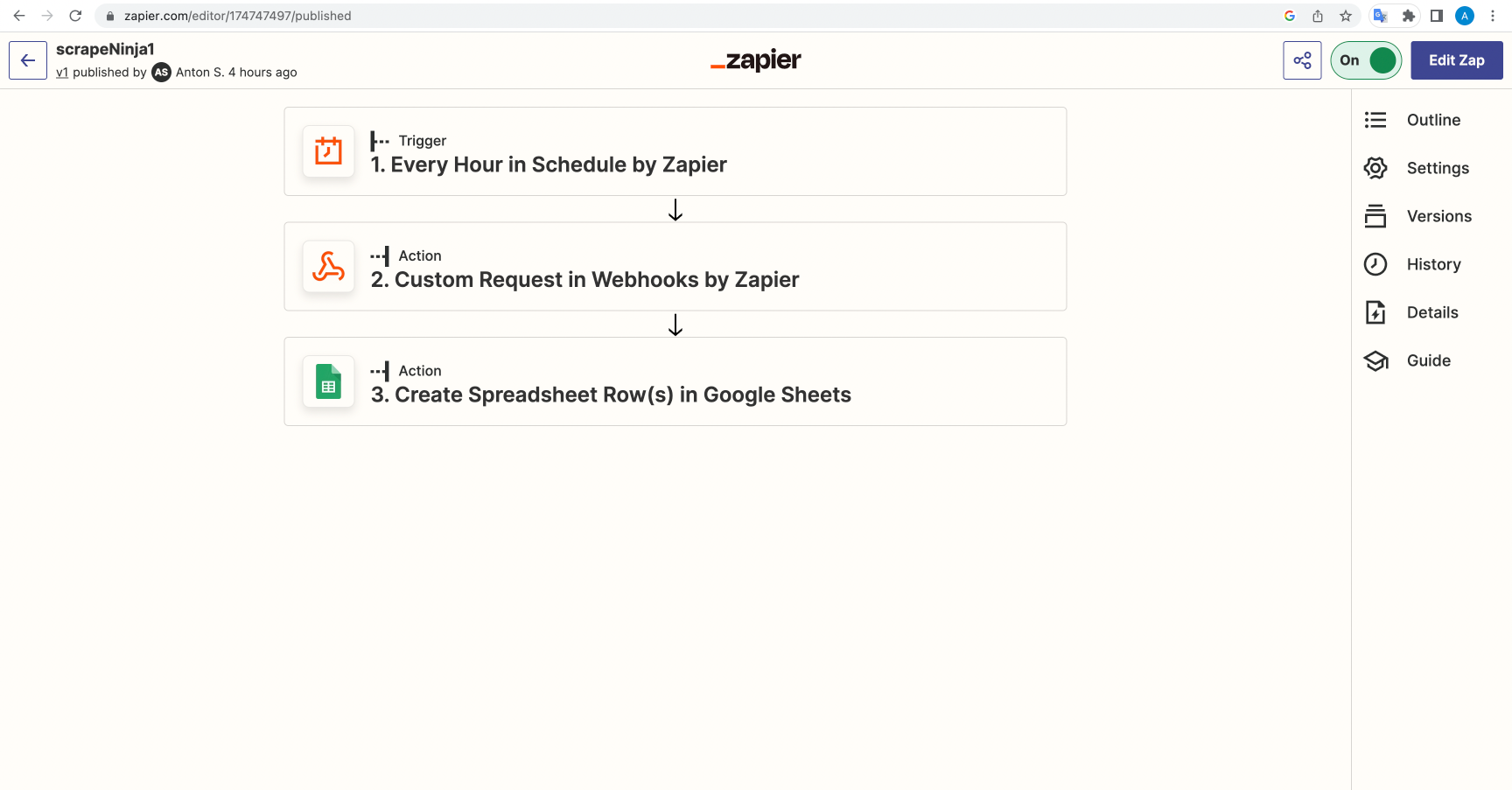
Task: Open the Outline panel icon
Action: click(x=1375, y=120)
